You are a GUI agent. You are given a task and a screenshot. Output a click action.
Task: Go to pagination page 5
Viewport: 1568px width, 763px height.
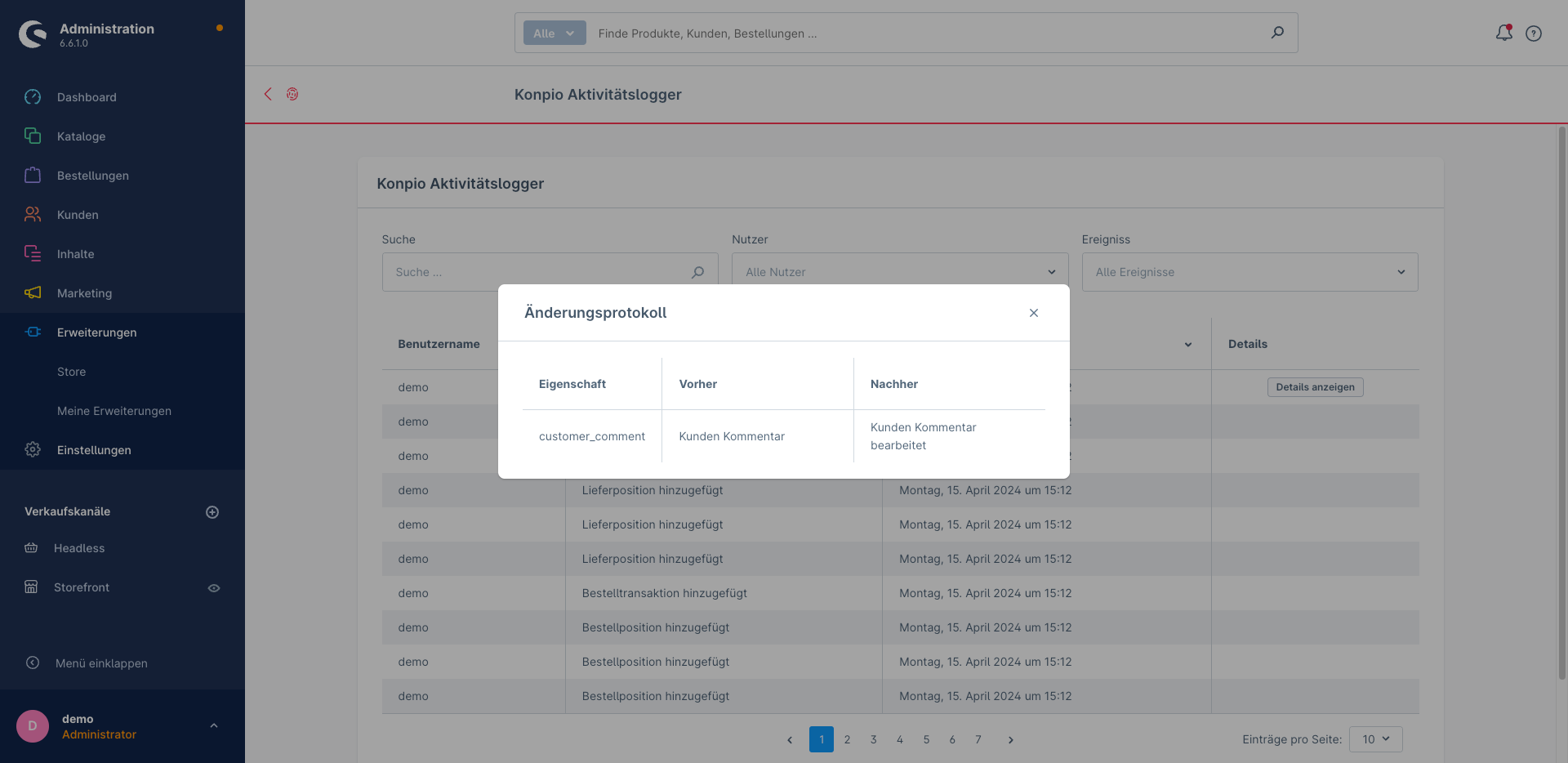(926, 739)
